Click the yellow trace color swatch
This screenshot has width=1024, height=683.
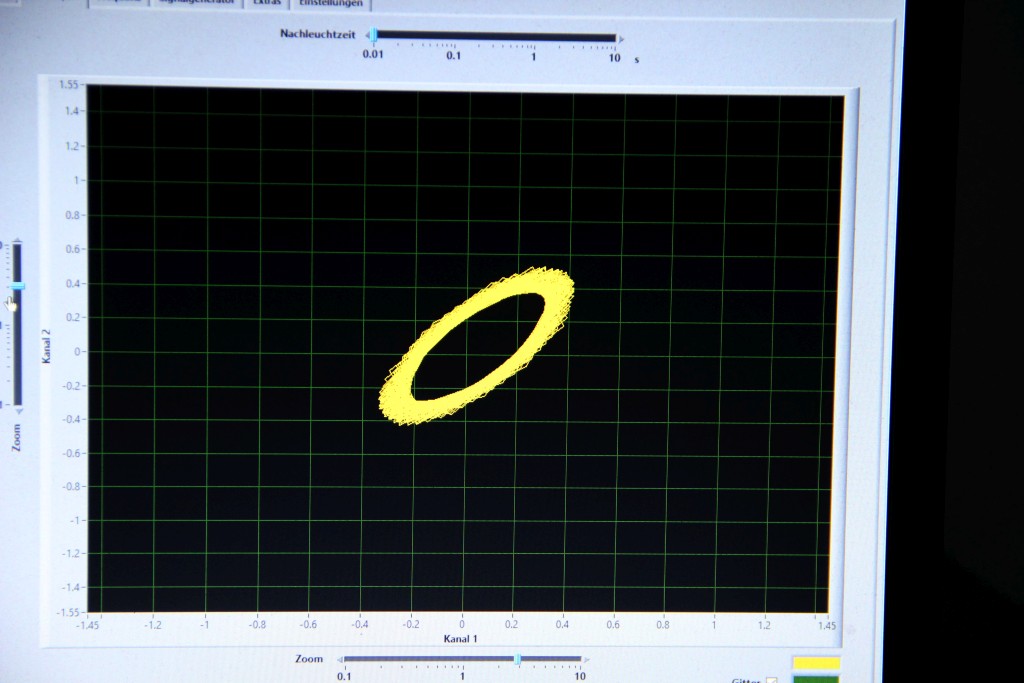816,663
